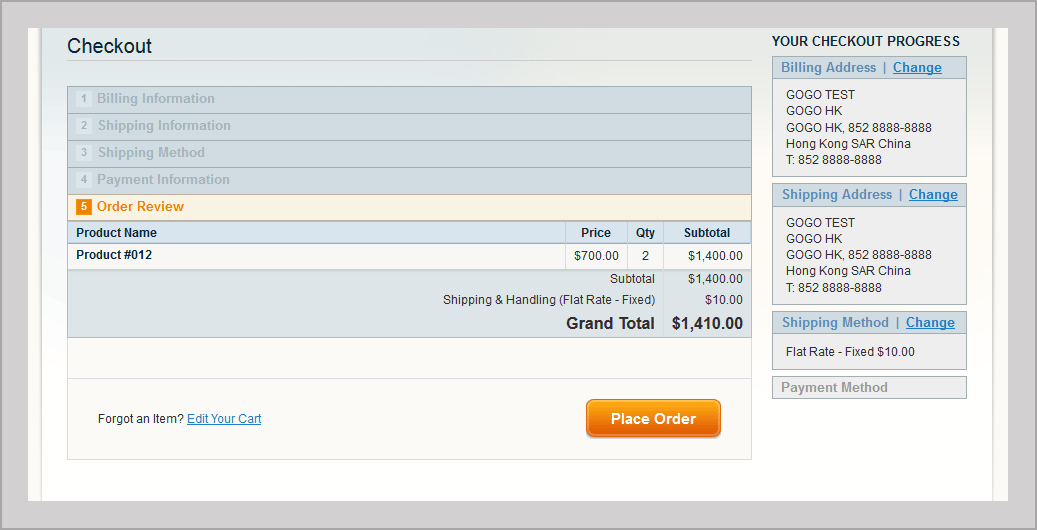Expand the Billing Information step

[x=156, y=99]
